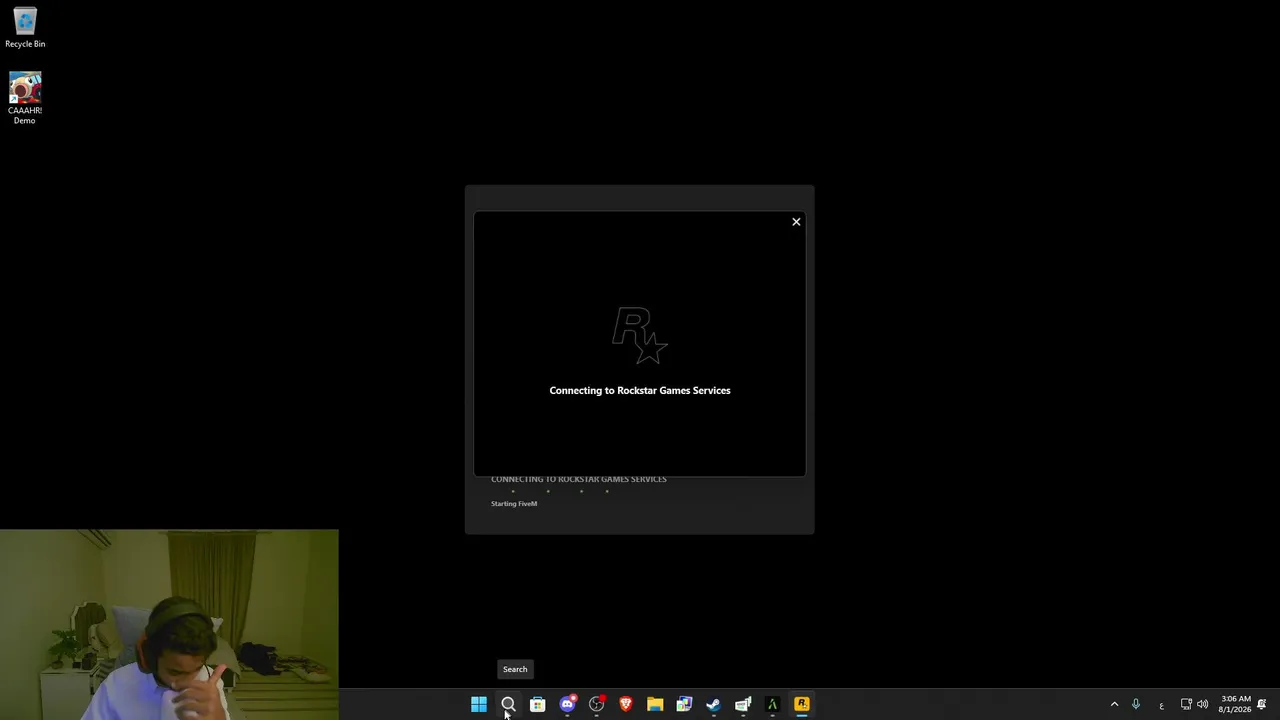Screen dimensions: 1280x720
Task: Open the taskbar app left of the green icon
Action: point(743,705)
